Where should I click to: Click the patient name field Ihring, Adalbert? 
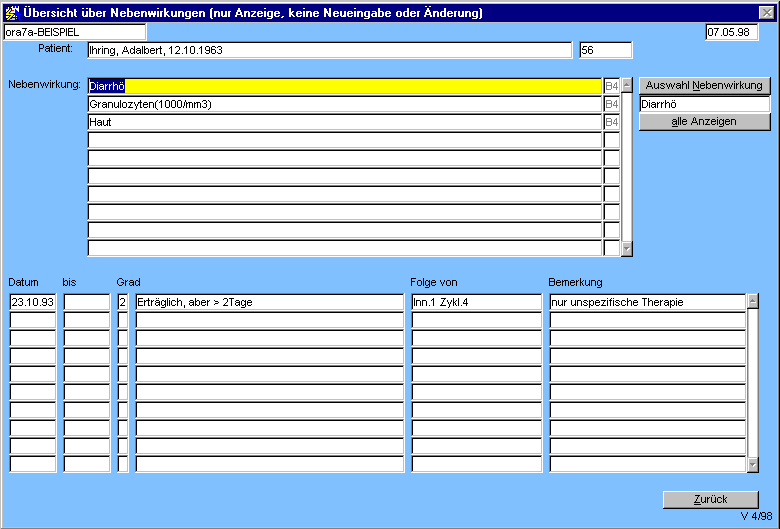point(329,50)
